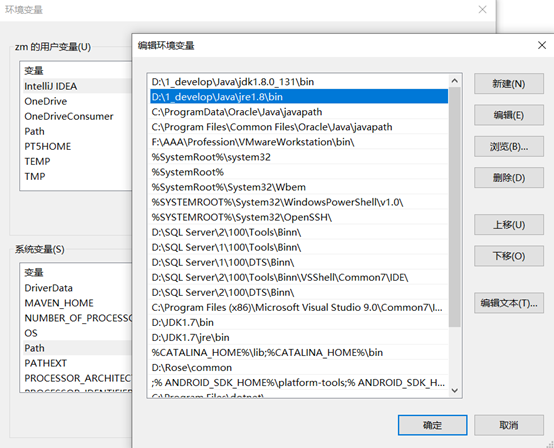Select %SystemRoot%\System32\Wbem entry

click(x=299, y=187)
